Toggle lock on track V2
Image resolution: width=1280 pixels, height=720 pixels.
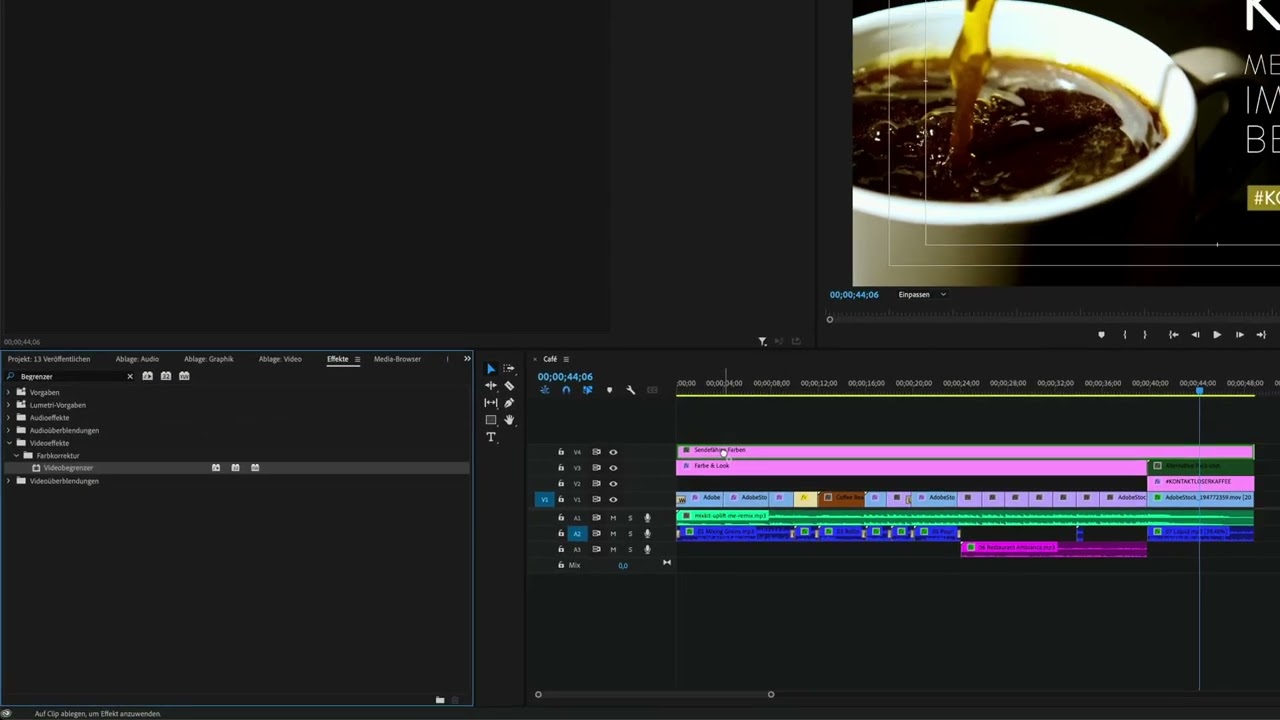561,484
